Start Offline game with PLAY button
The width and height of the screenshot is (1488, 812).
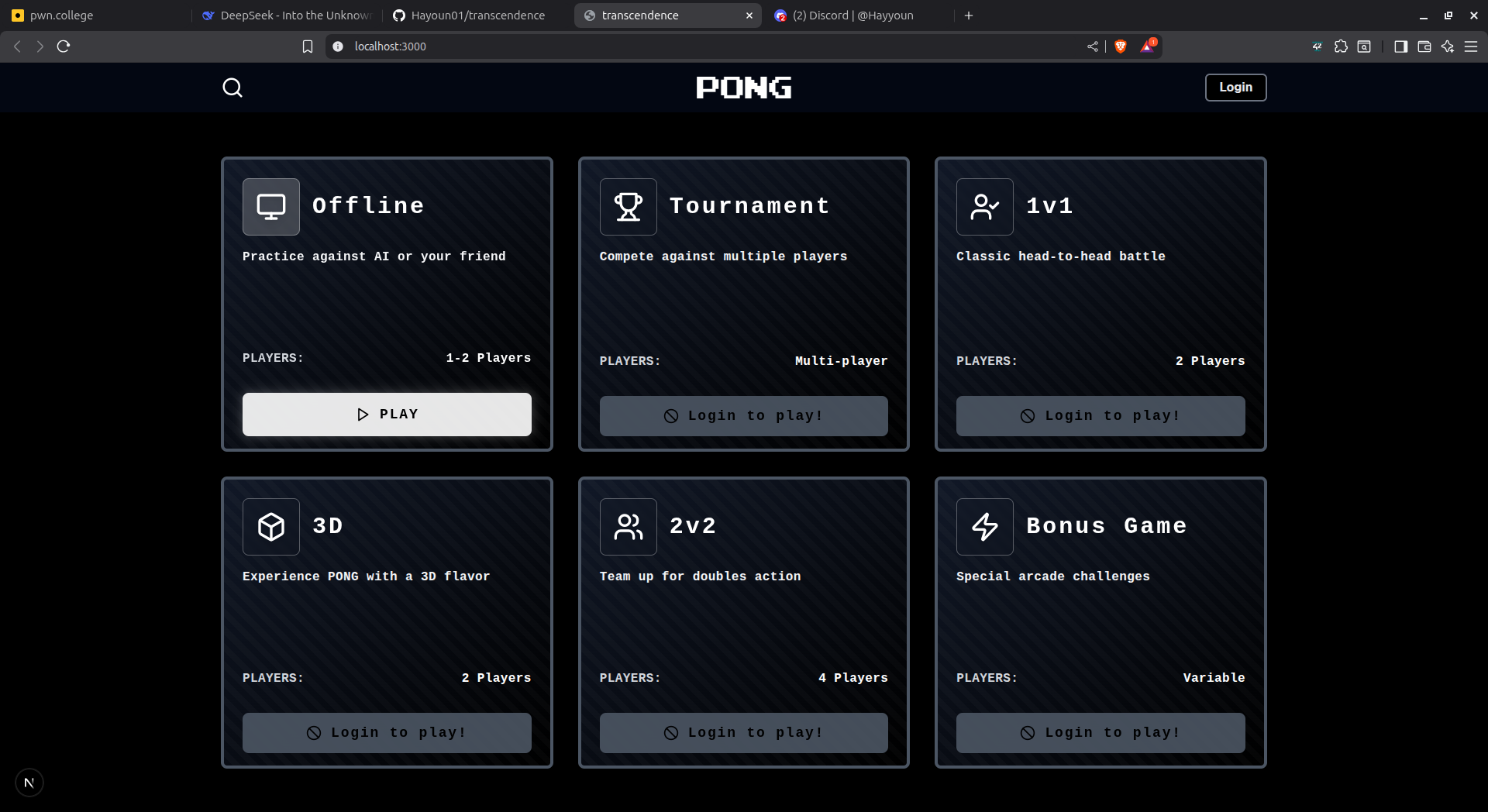(x=387, y=415)
